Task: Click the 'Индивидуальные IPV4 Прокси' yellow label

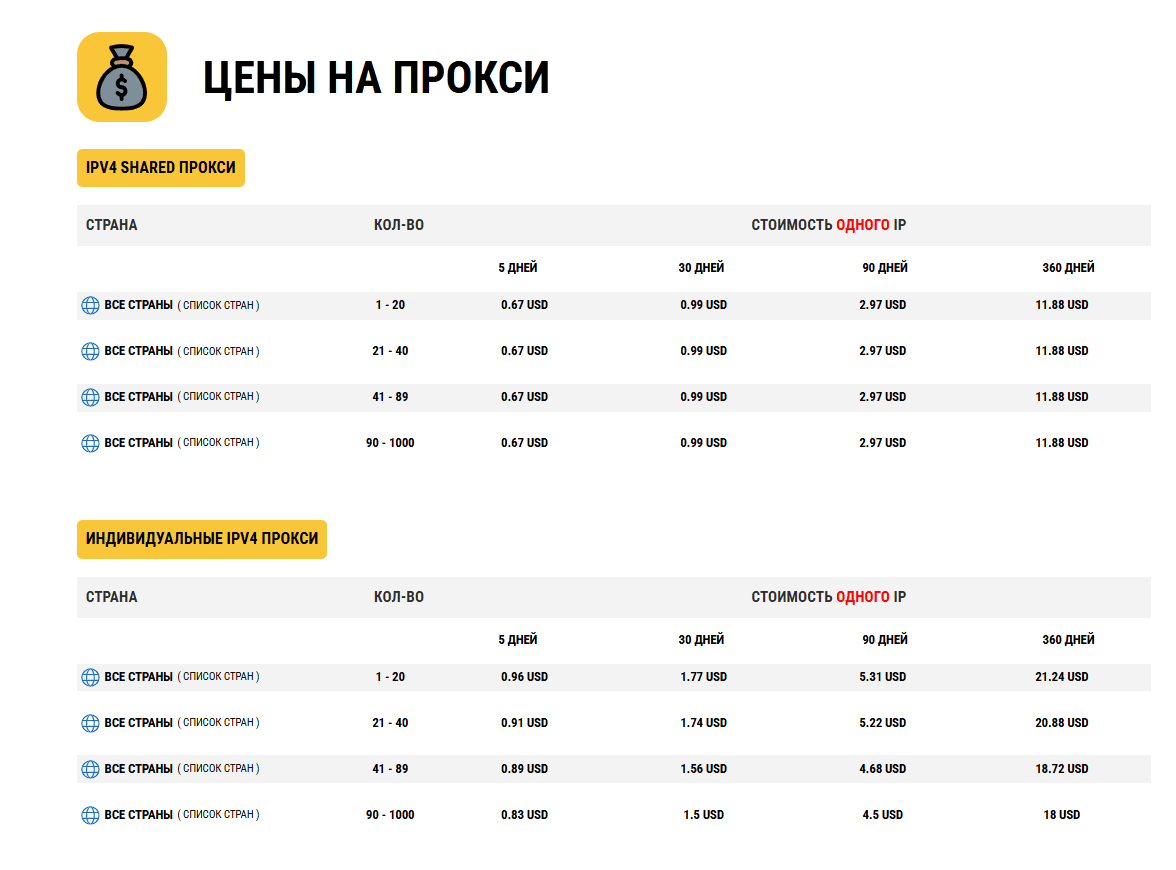Action: pyautogui.click(x=202, y=540)
